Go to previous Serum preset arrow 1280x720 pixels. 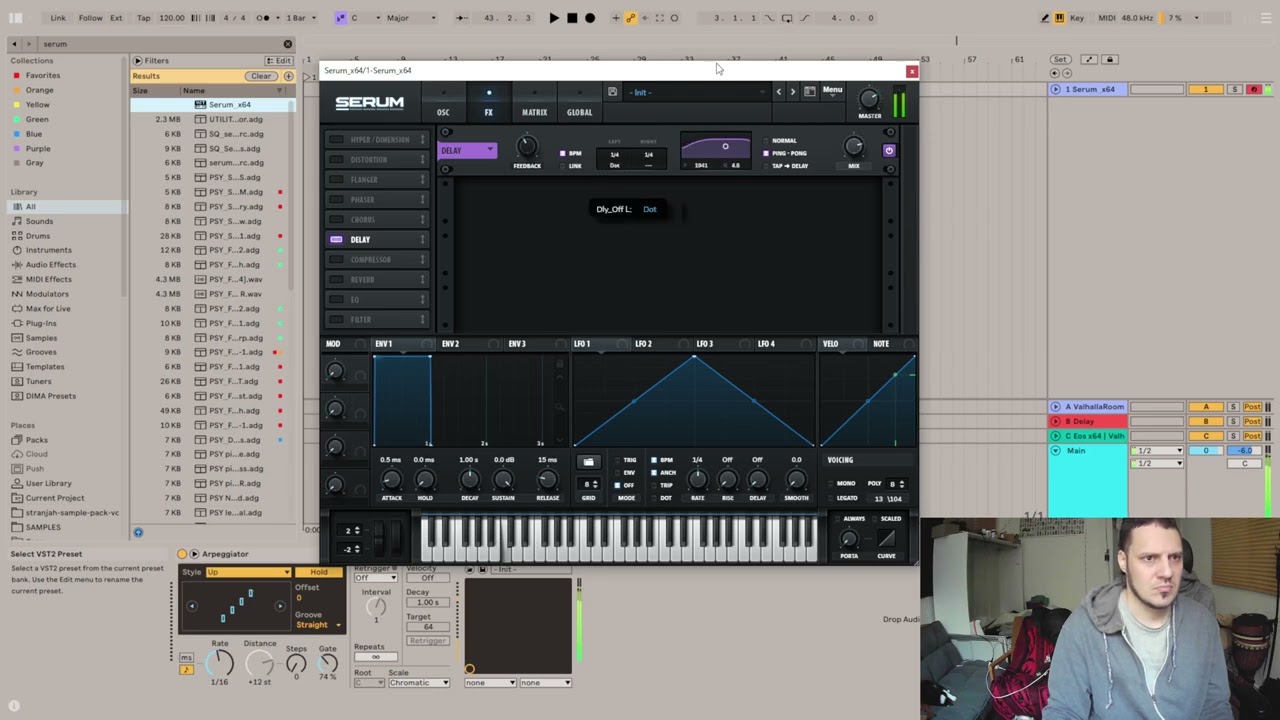coord(779,92)
